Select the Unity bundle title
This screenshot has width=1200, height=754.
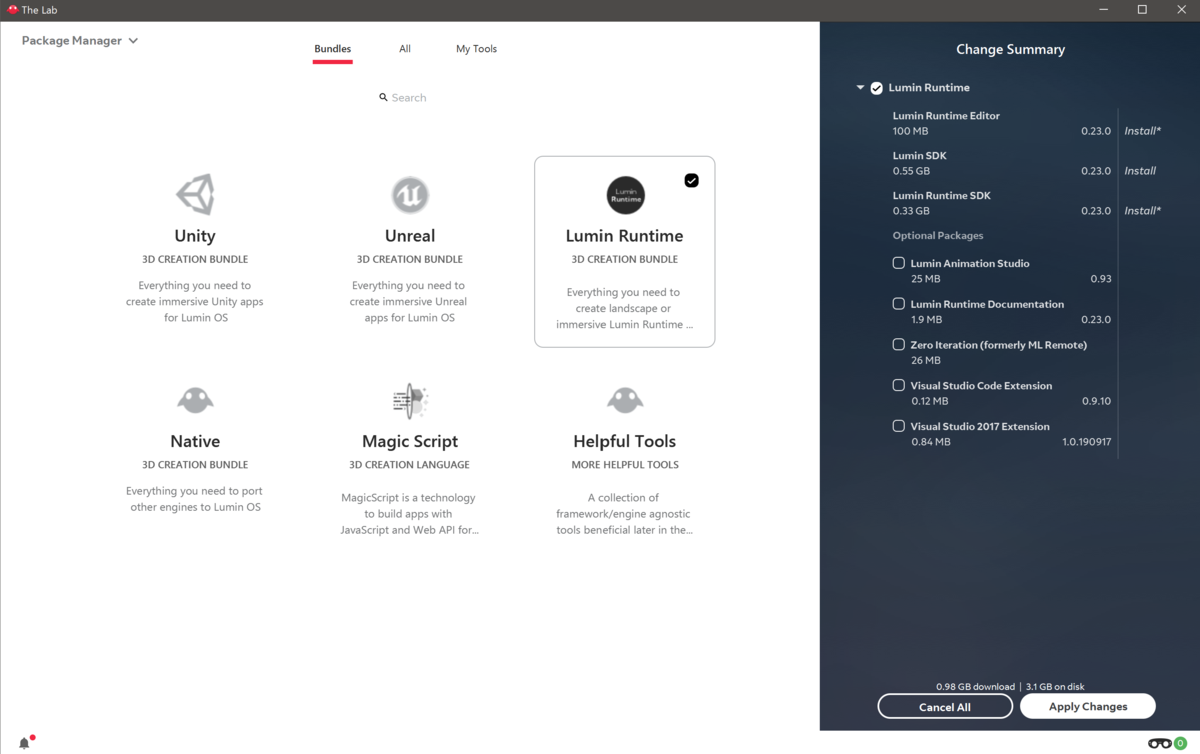(x=195, y=236)
